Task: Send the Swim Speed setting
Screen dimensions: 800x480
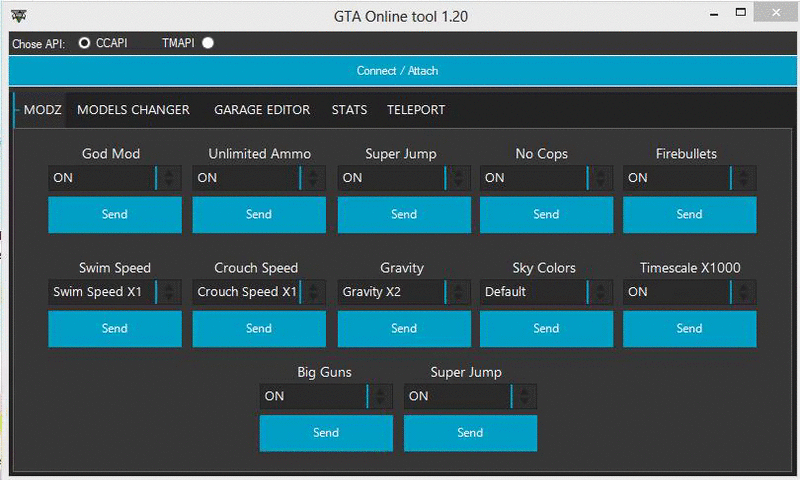Action: 115,329
